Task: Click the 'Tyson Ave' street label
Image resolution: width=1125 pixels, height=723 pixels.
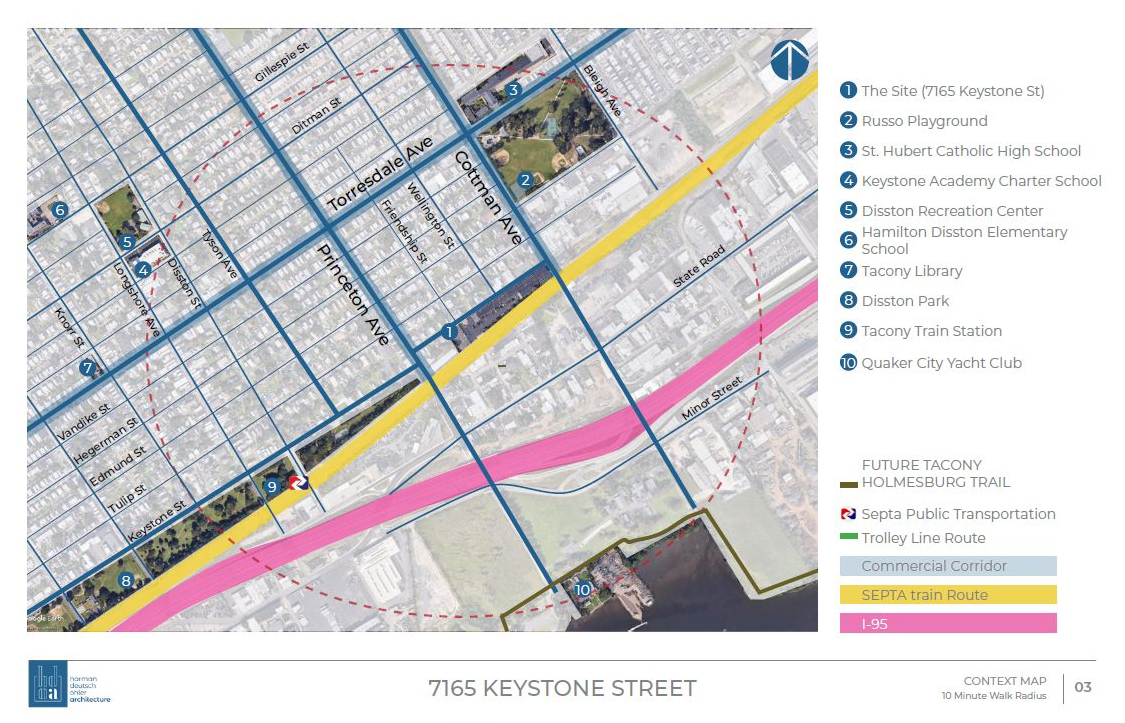Action: click(x=219, y=254)
